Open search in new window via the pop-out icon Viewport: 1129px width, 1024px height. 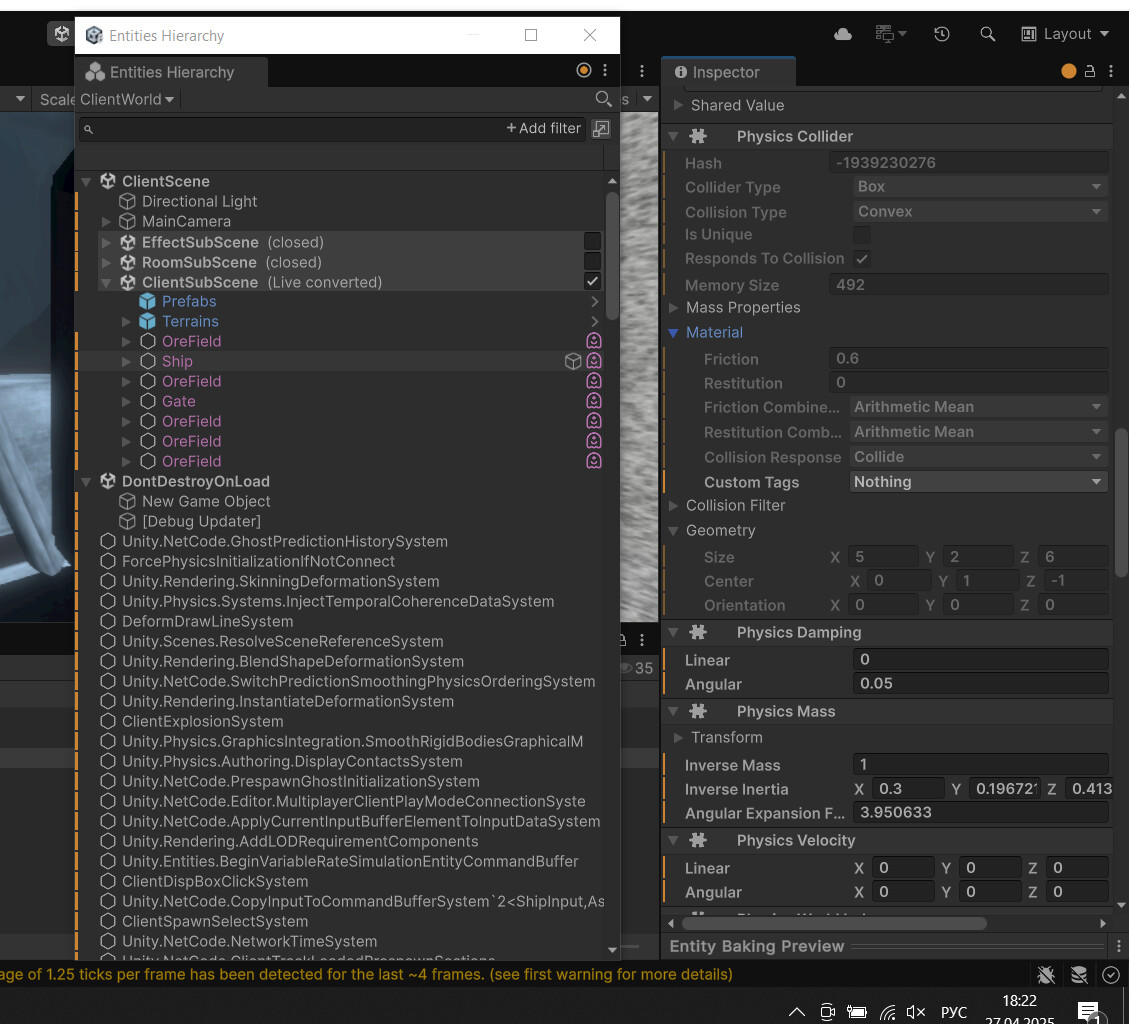click(600, 129)
